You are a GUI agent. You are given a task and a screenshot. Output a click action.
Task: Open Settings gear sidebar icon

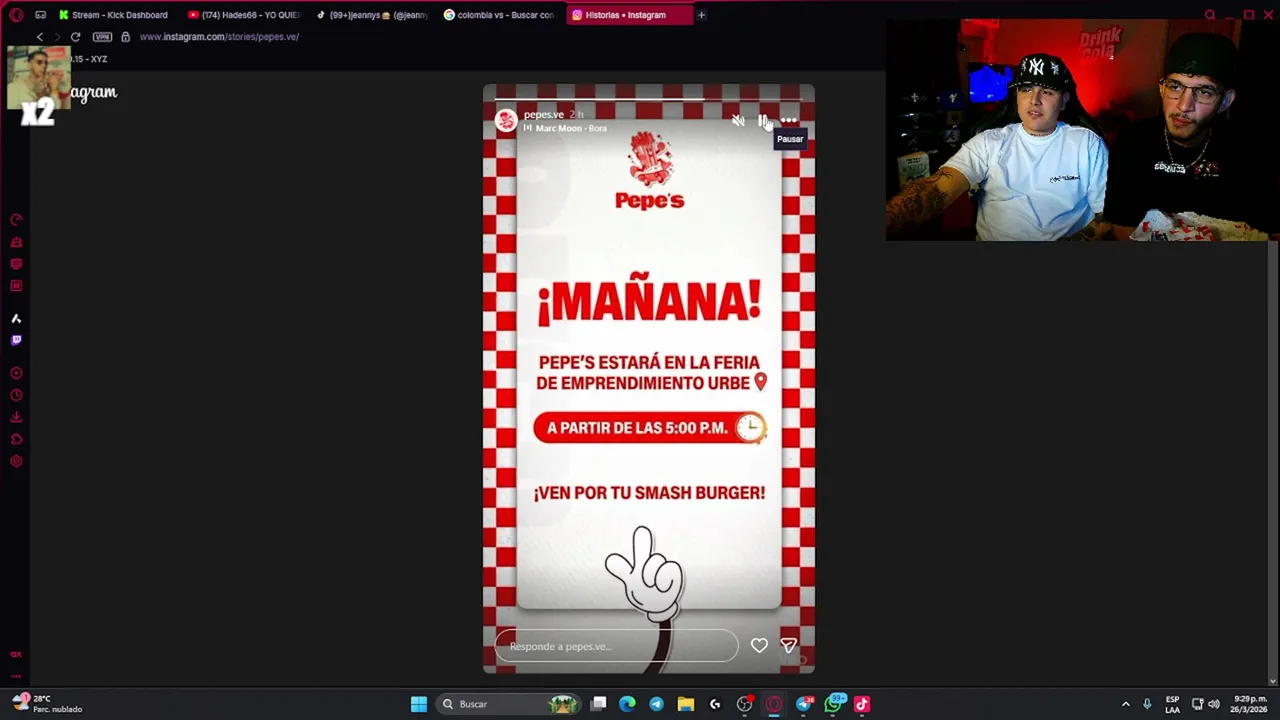click(16, 461)
